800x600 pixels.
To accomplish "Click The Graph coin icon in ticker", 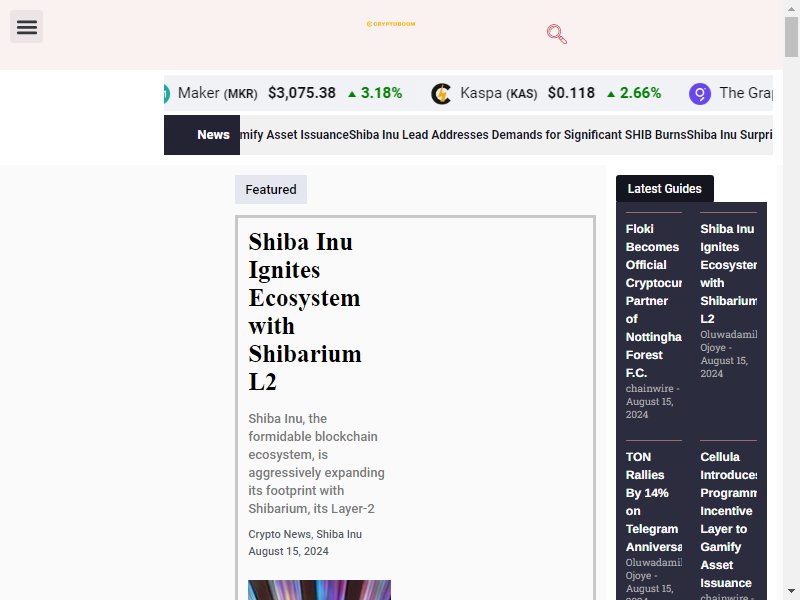I will pyautogui.click(x=700, y=94).
